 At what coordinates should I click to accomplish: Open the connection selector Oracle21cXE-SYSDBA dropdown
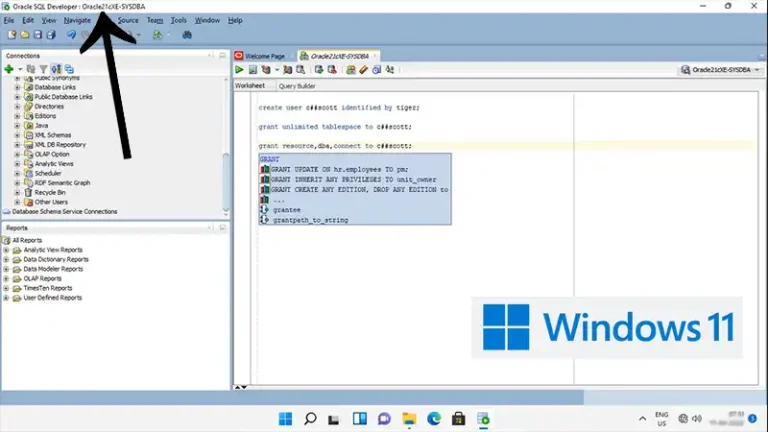tap(720, 70)
